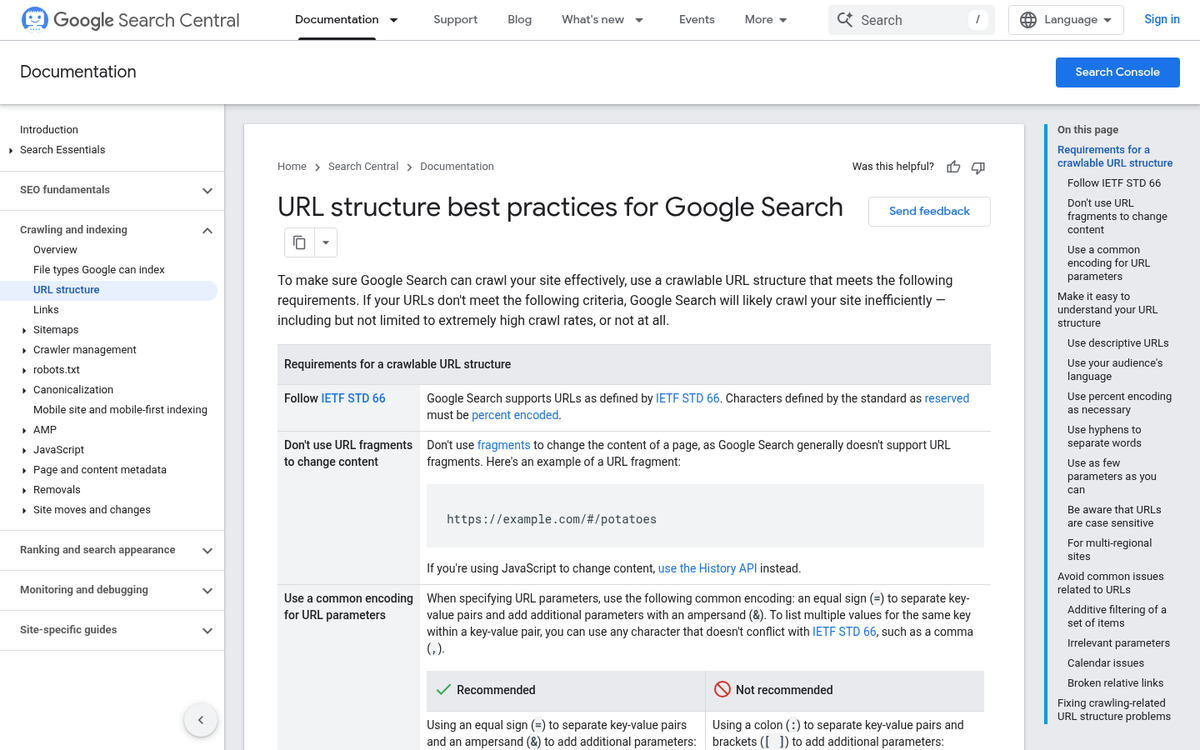Collapse the left sidebar with arrow button

click(200, 720)
